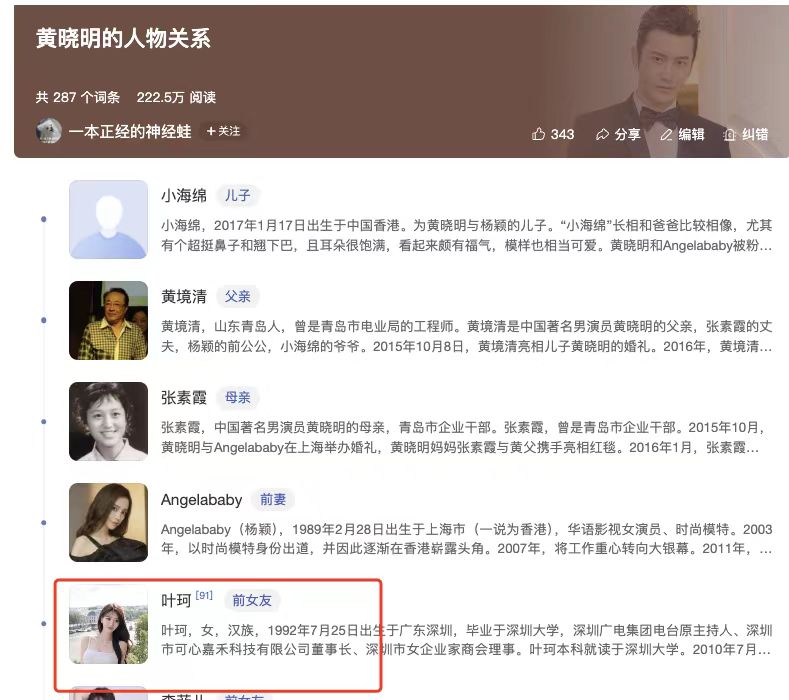Click the [91] reference superscript
The height and width of the screenshot is (700, 789).
pos(204,595)
